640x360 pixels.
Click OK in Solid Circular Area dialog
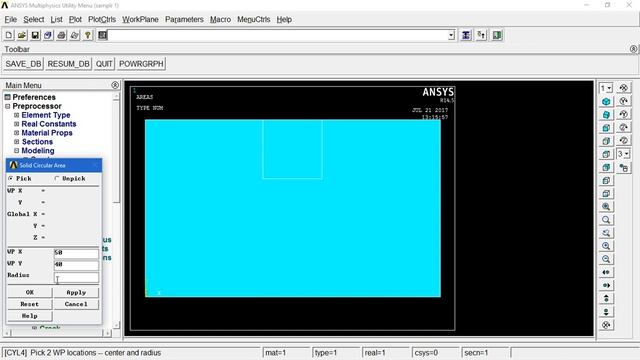[30, 292]
